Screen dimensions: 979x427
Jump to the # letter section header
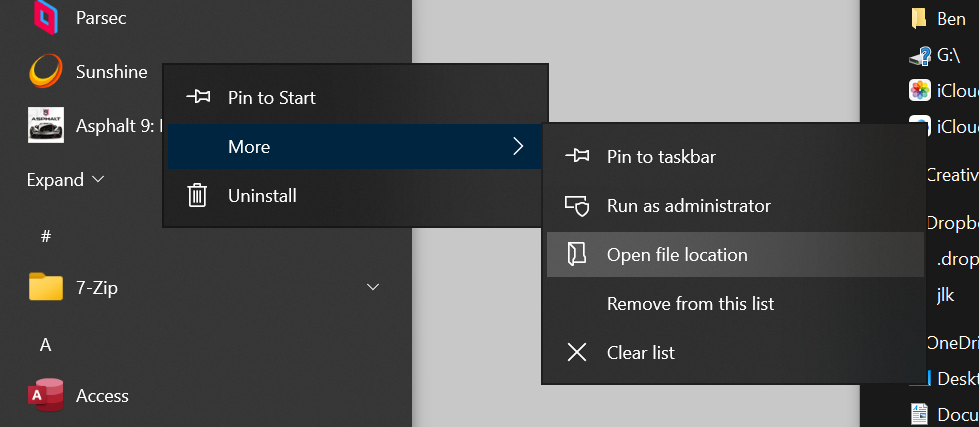click(x=45, y=236)
